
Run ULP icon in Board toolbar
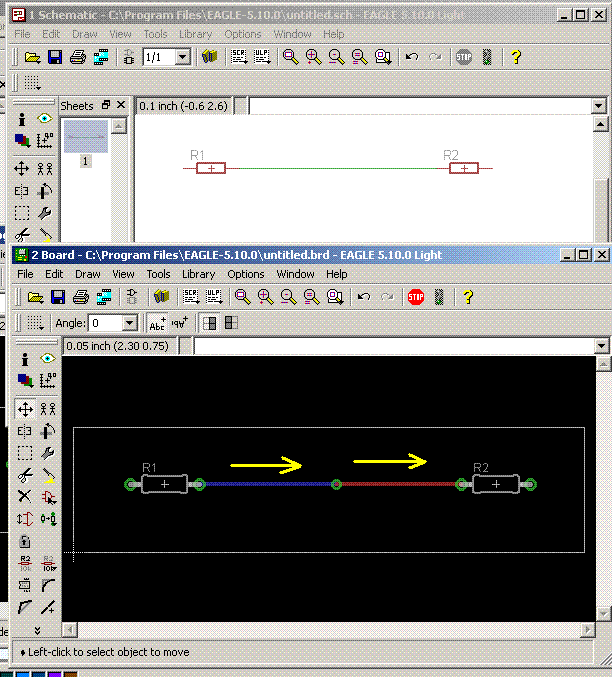pyautogui.click(x=213, y=297)
